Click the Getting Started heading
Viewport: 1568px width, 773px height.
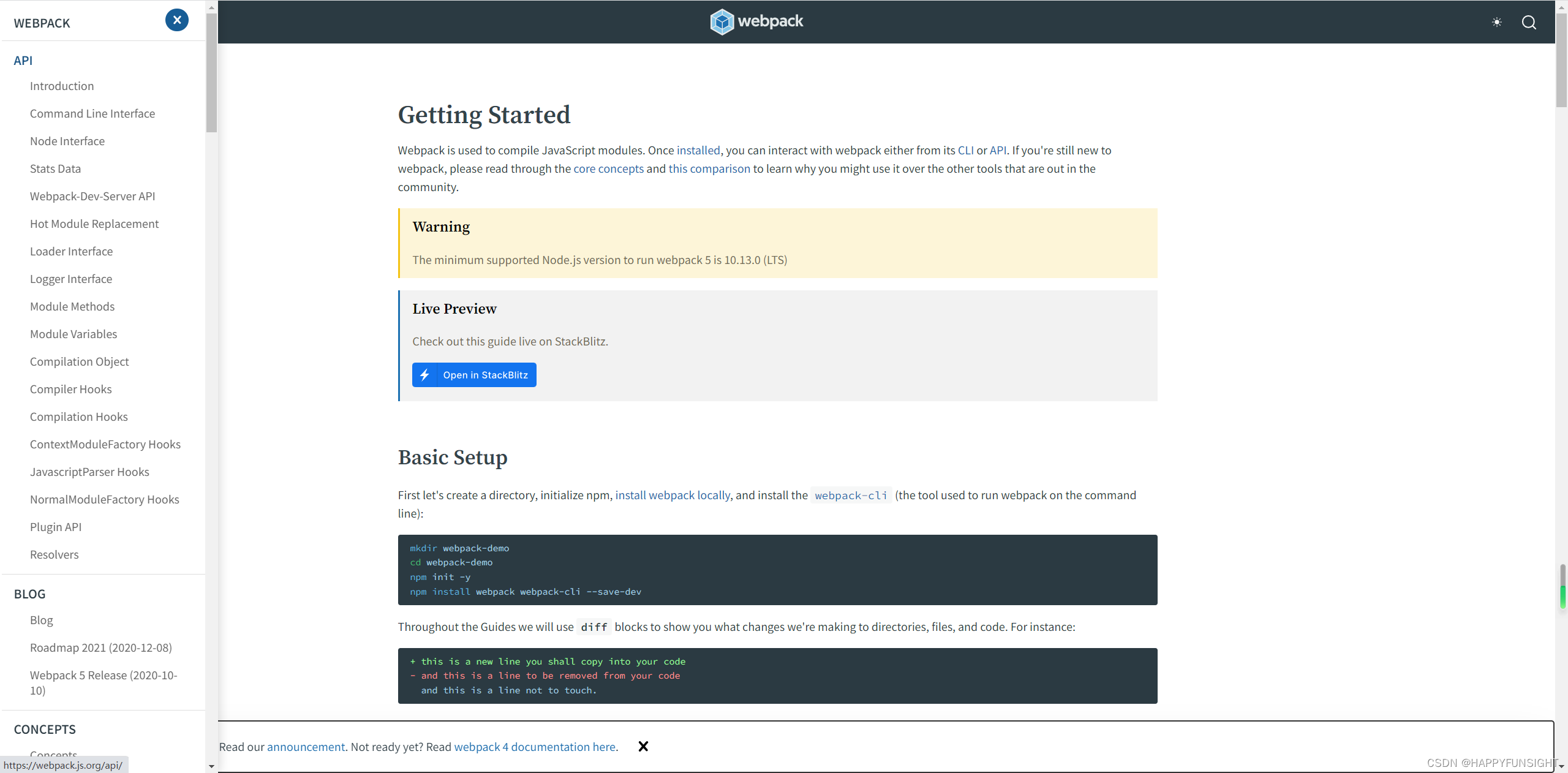coord(484,115)
